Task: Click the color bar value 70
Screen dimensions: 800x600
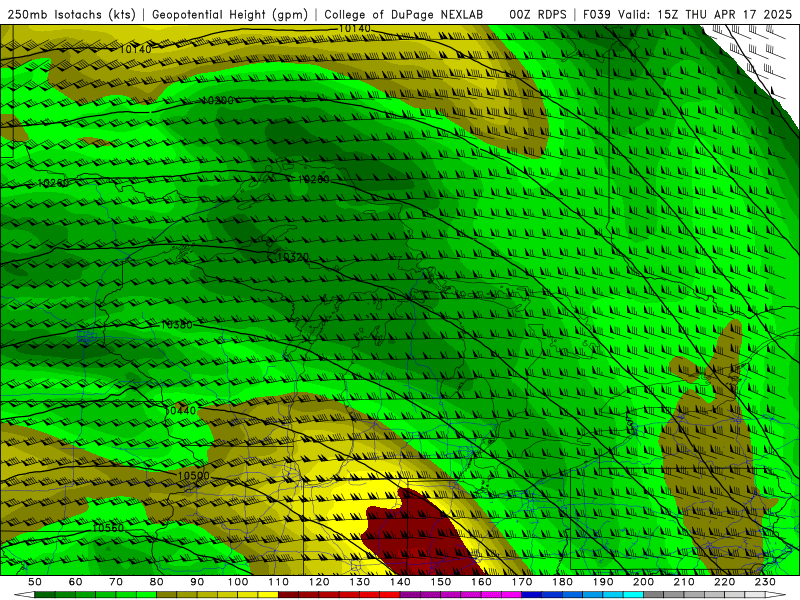Action: coord(116,582)
